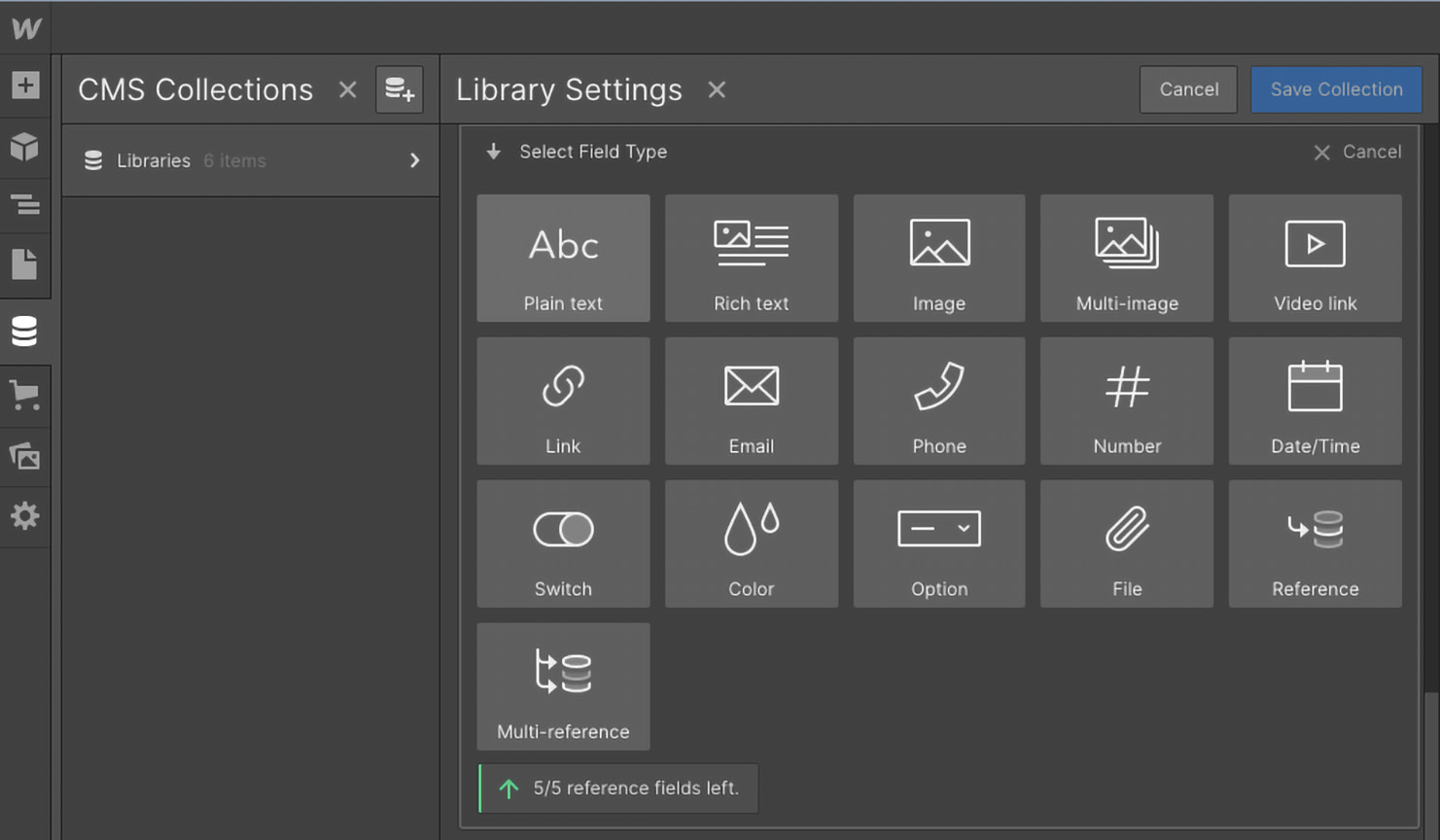Open the Library Settings tab

(569, 89)
